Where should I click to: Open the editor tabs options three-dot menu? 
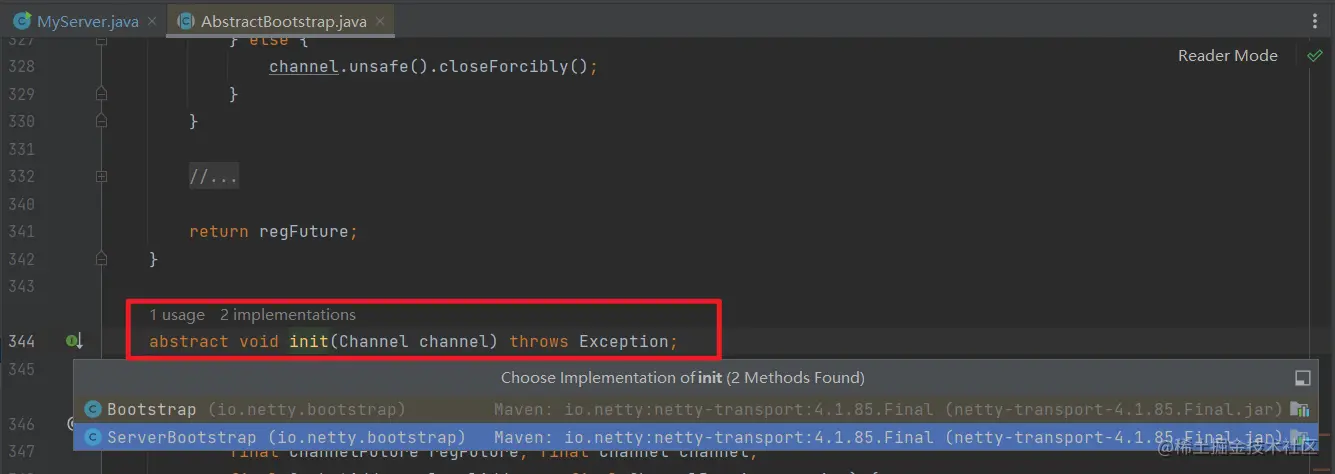coord(1316,20)
